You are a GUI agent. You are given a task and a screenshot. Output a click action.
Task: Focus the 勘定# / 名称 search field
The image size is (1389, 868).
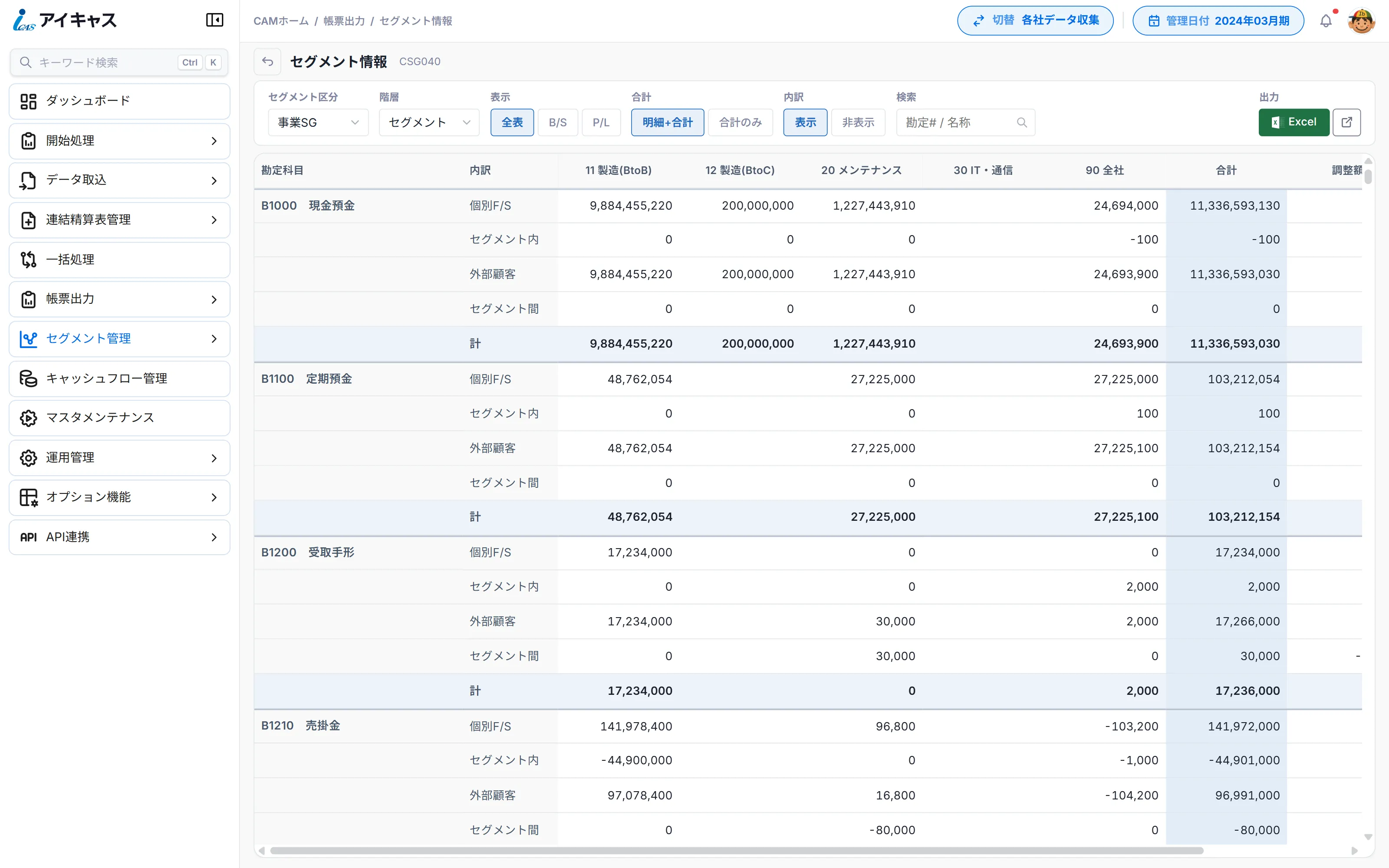pyautogui.click(x=965, y=122)
